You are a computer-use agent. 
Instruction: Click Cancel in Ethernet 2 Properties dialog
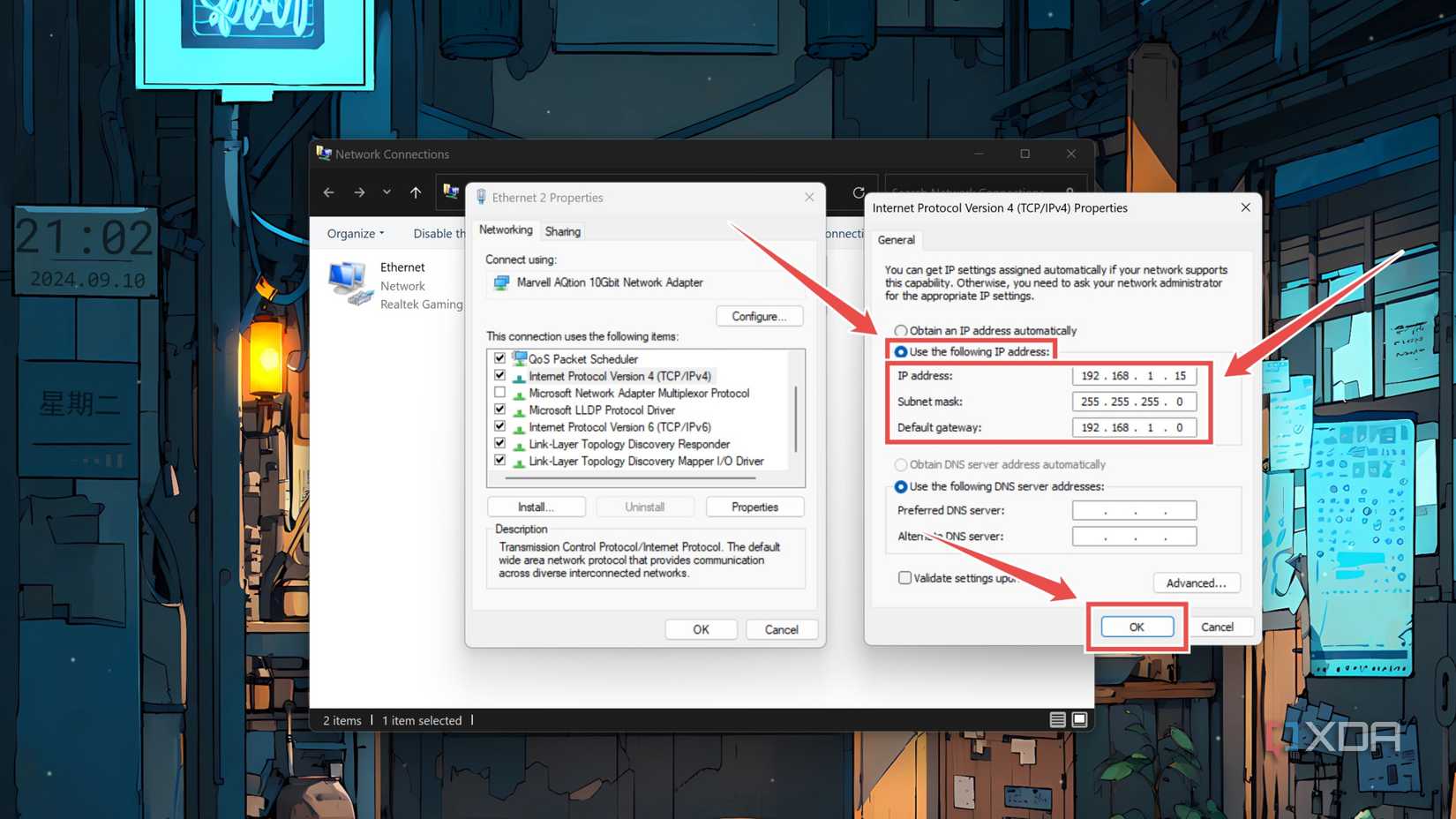tap(781, 629)
